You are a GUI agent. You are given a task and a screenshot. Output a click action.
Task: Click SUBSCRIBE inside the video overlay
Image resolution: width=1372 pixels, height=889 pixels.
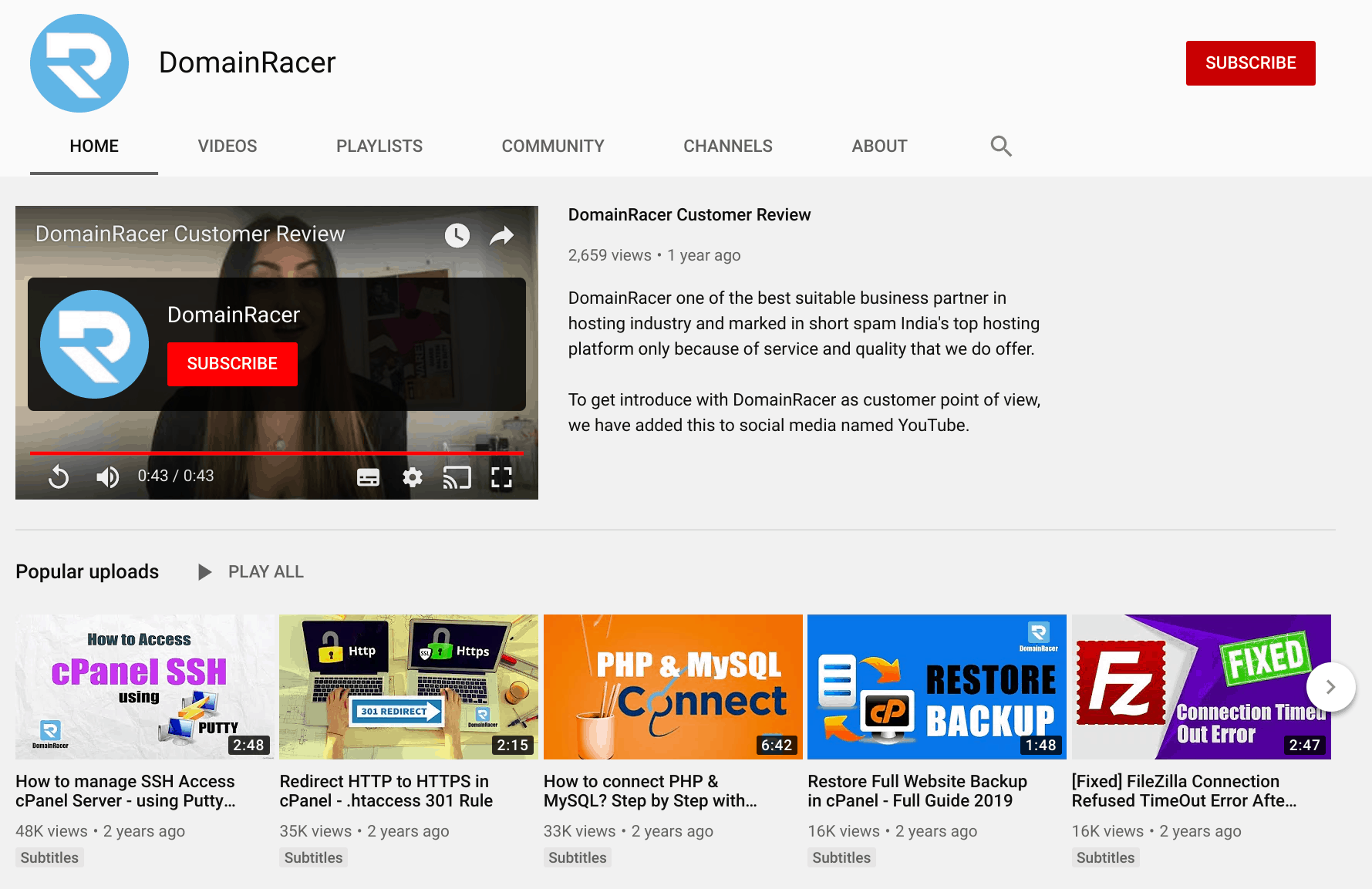[x=232, y=364]
